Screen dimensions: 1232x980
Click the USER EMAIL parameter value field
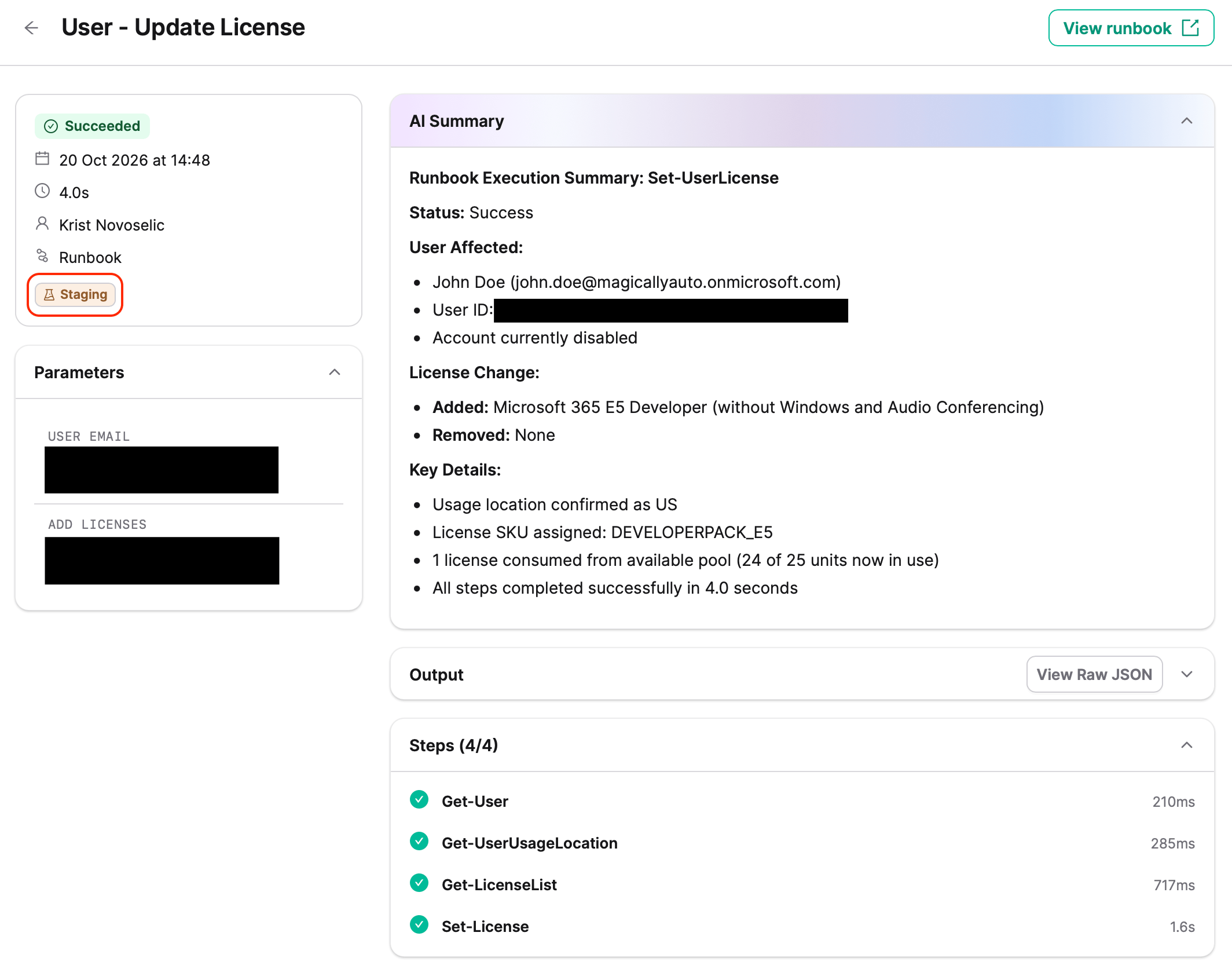162,470
